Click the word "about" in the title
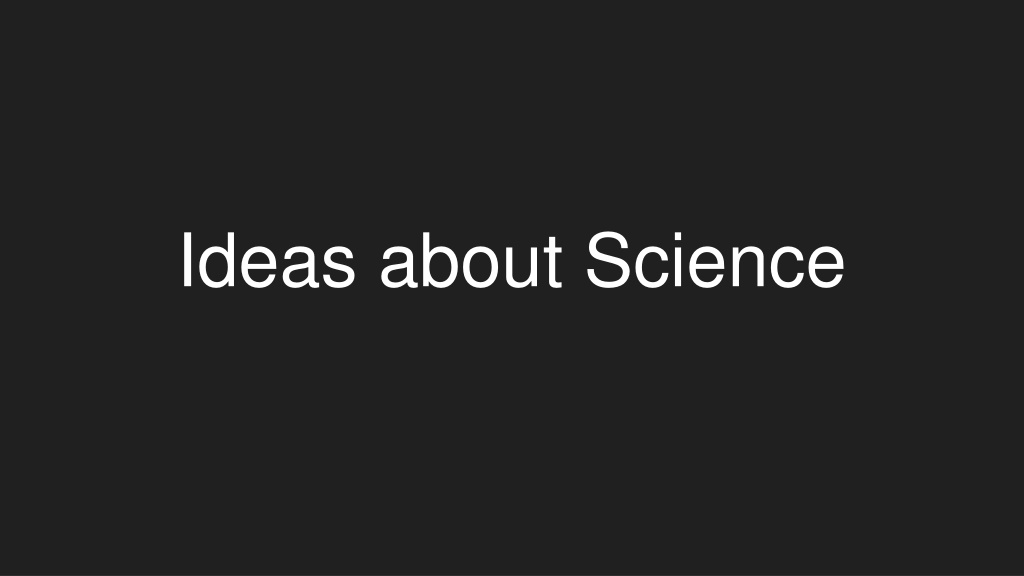 coord(470,261)
